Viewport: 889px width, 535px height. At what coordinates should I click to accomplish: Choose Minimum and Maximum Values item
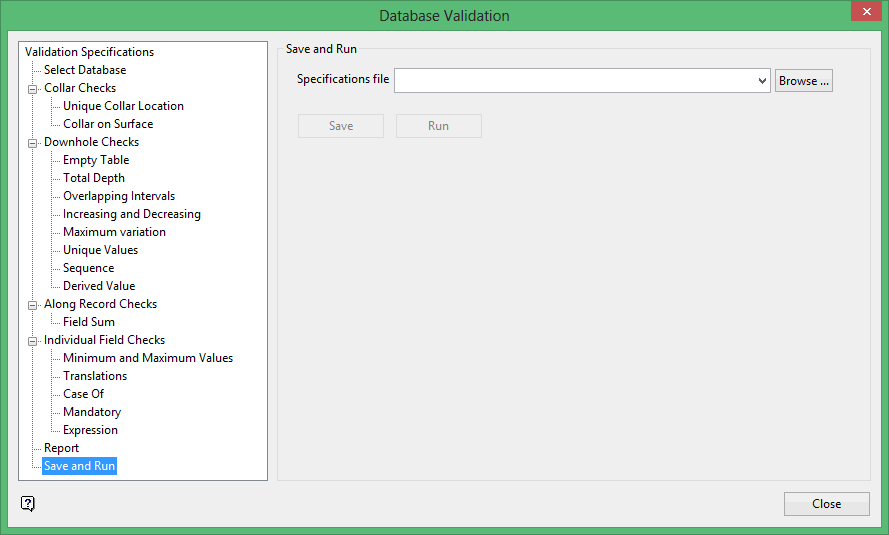pyautogui.click(x=148, y=358)
